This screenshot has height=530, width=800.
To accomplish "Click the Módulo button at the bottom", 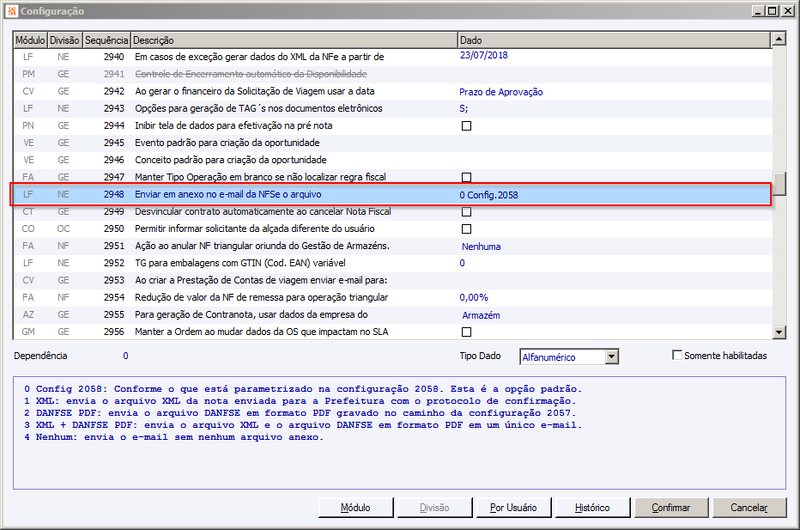I will 356,508.
